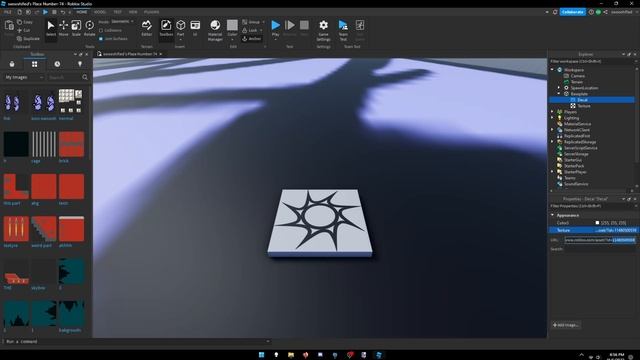Toggle the Collisions checkbox
Viewport: 640px width, 360px height.
pyautogui.click(x=101, y=30)
